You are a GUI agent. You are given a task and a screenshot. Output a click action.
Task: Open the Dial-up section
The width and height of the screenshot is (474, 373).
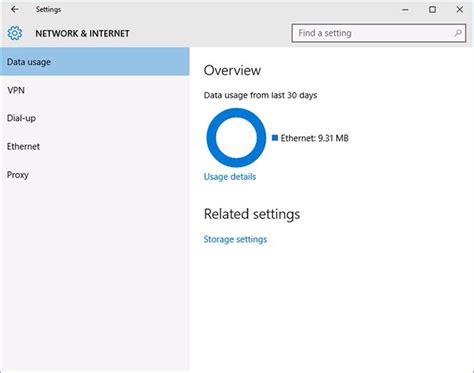point(95,118)
